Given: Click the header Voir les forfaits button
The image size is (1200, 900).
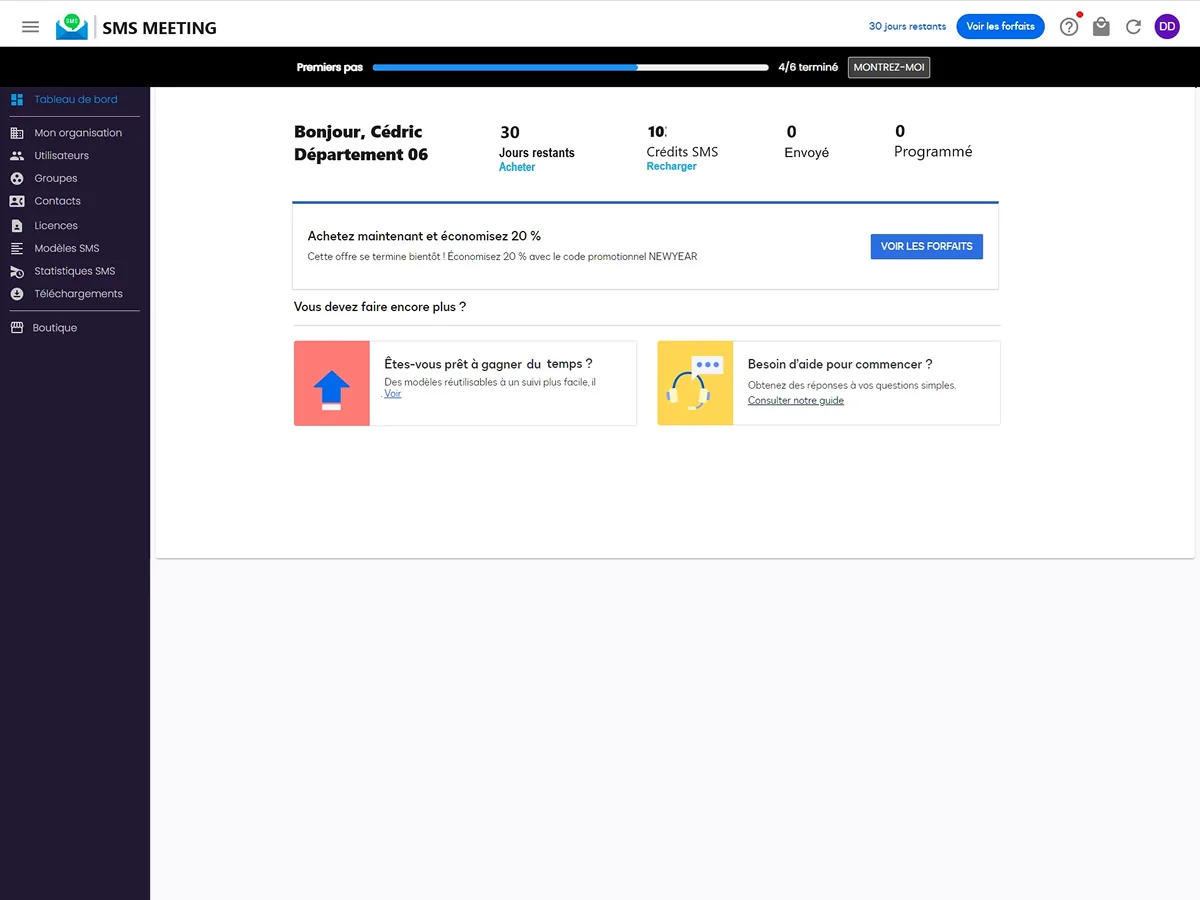Looking at the screenshot, I should 1000,27.
